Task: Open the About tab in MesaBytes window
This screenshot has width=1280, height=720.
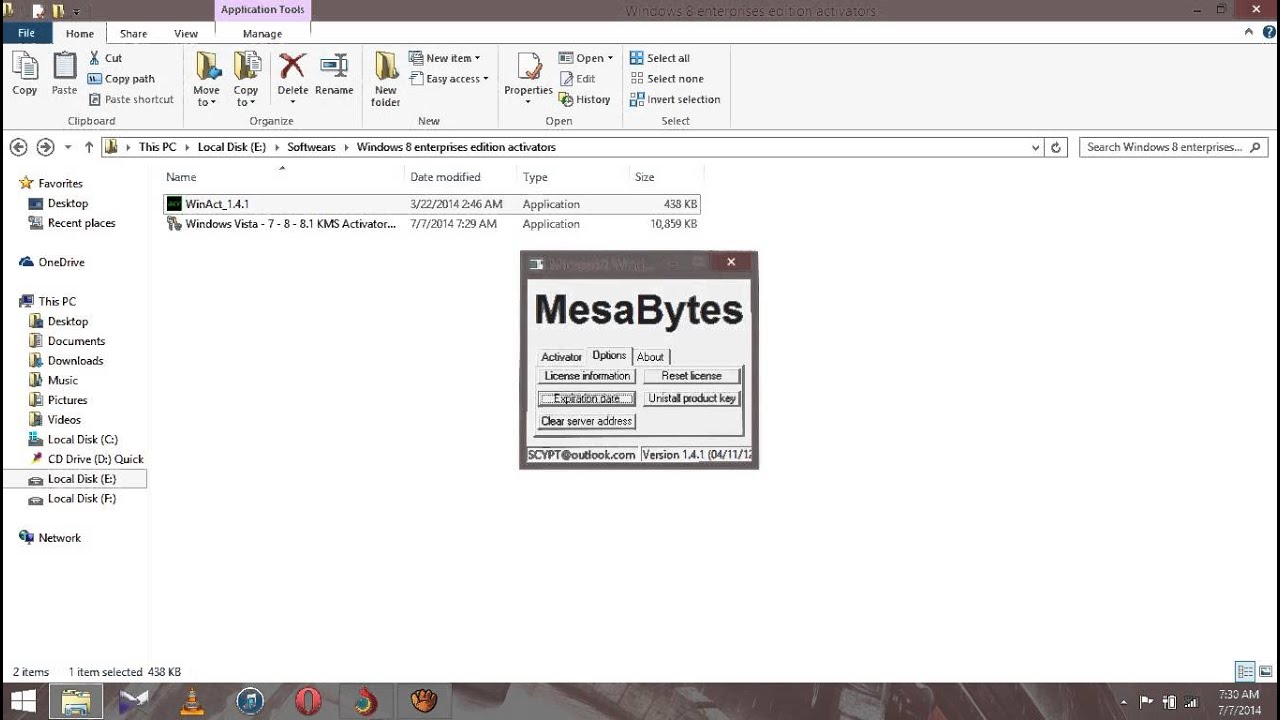Action: (x=650, y=357)
